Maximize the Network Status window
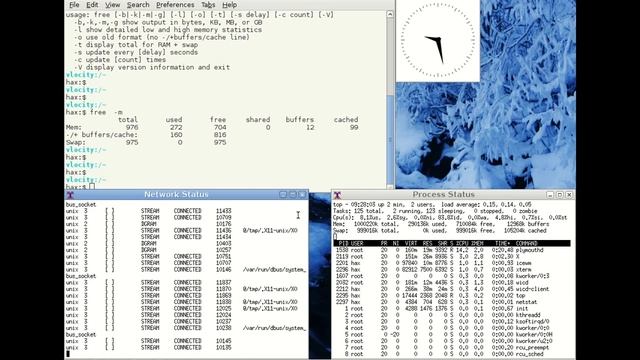The width and height of the screenshot is (640, 360). pos(293,195)
